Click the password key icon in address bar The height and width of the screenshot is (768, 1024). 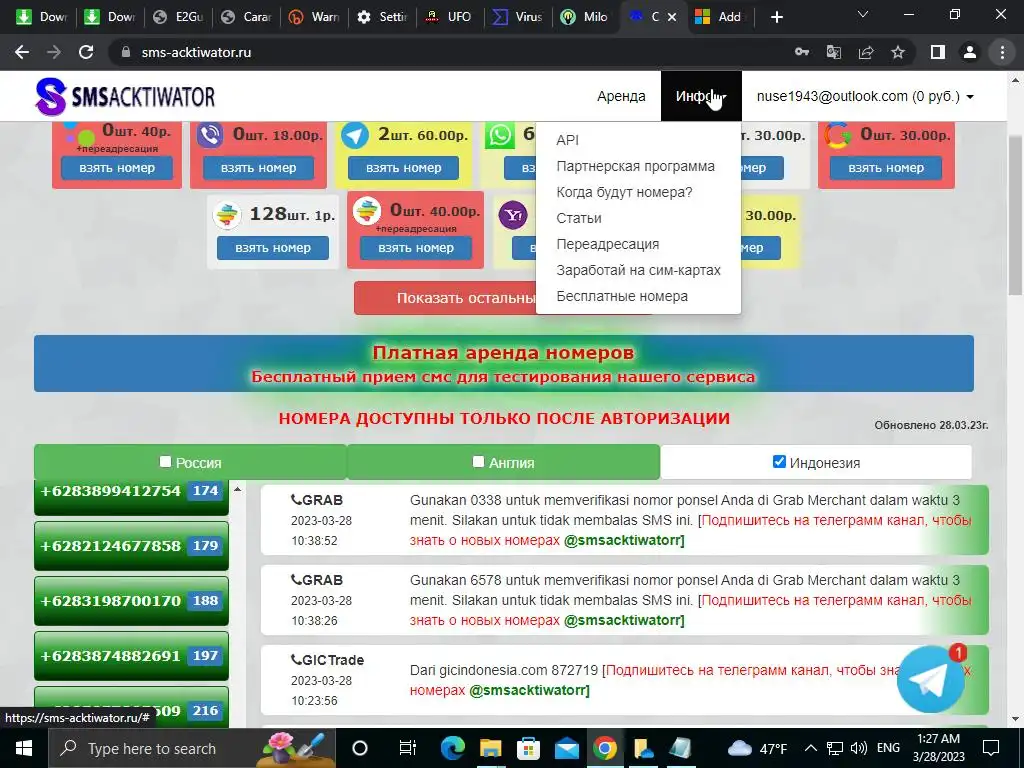pos(802,52)
